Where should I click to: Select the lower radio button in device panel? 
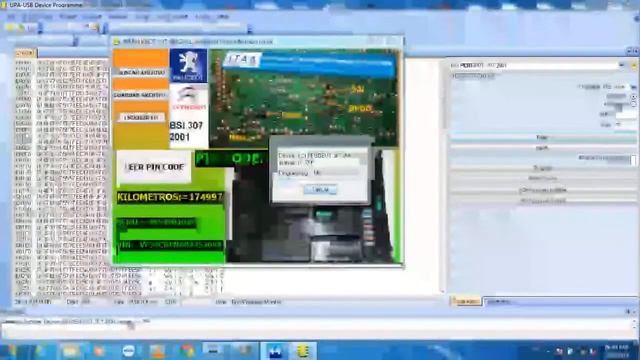633,104
